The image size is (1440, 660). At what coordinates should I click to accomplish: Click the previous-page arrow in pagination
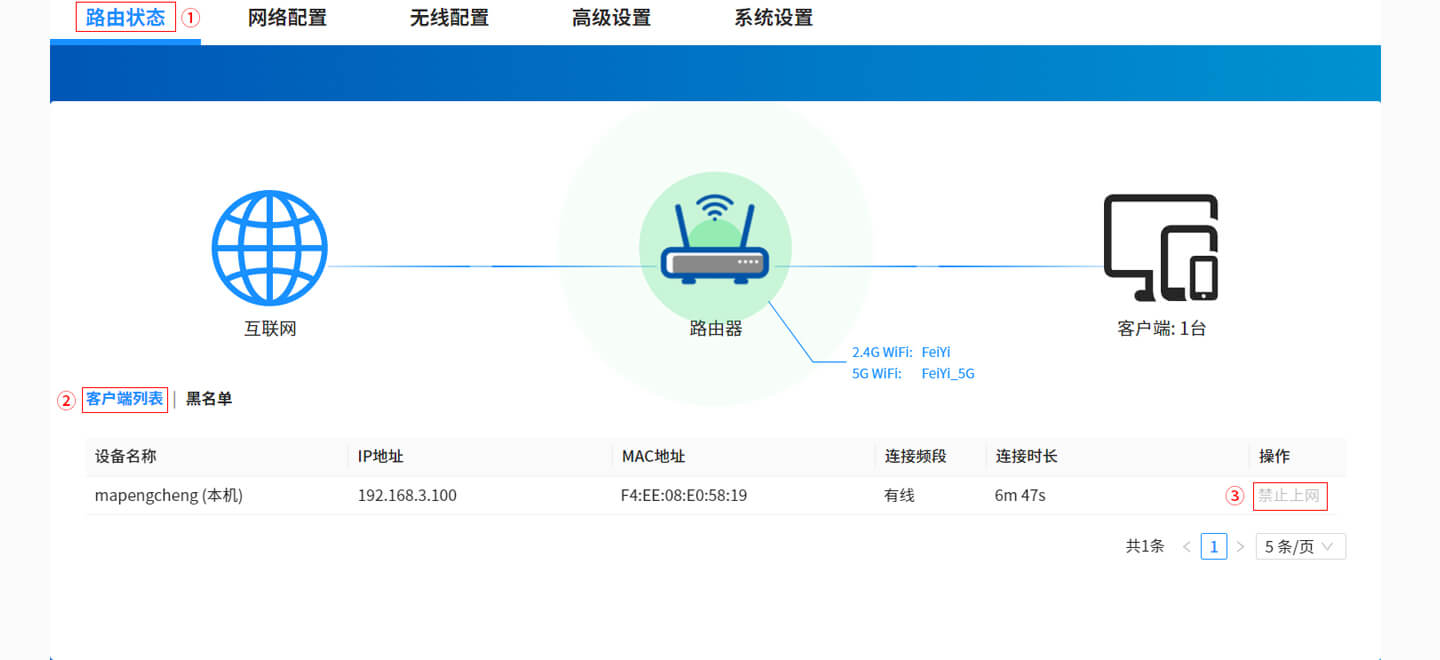pos(1186,546)
